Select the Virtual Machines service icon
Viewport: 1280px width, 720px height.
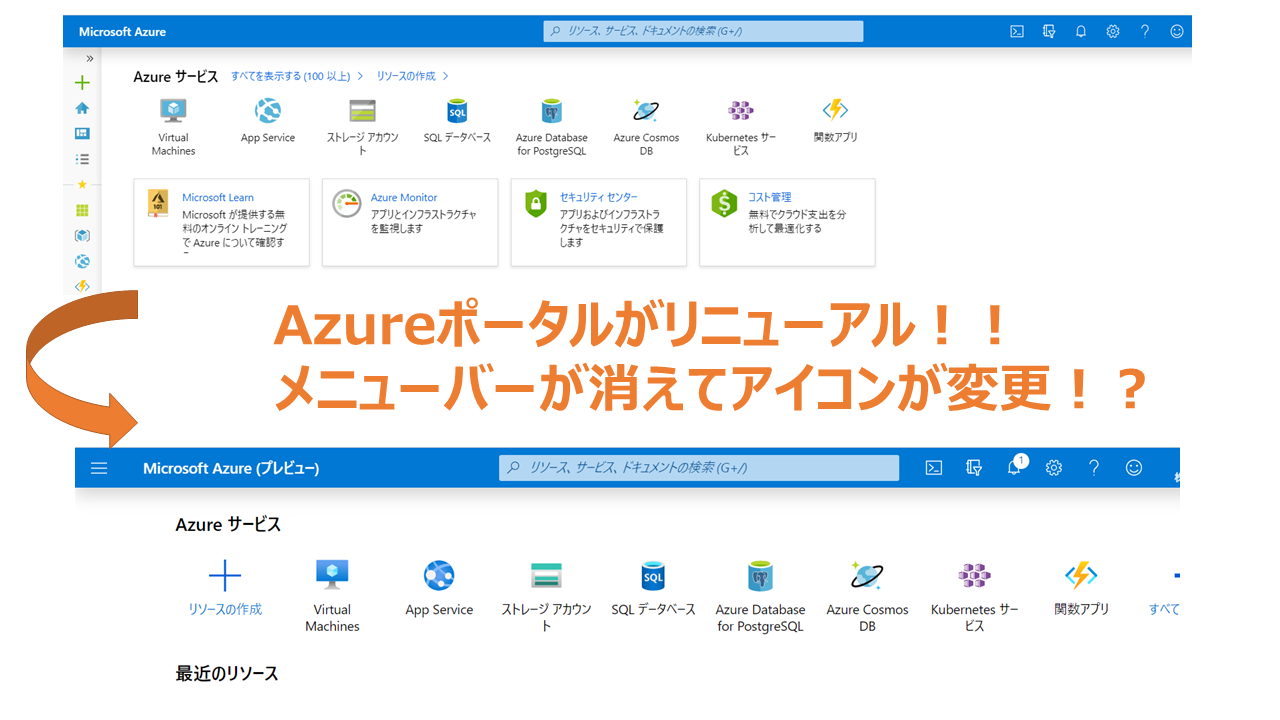click(x=172, y=111)
